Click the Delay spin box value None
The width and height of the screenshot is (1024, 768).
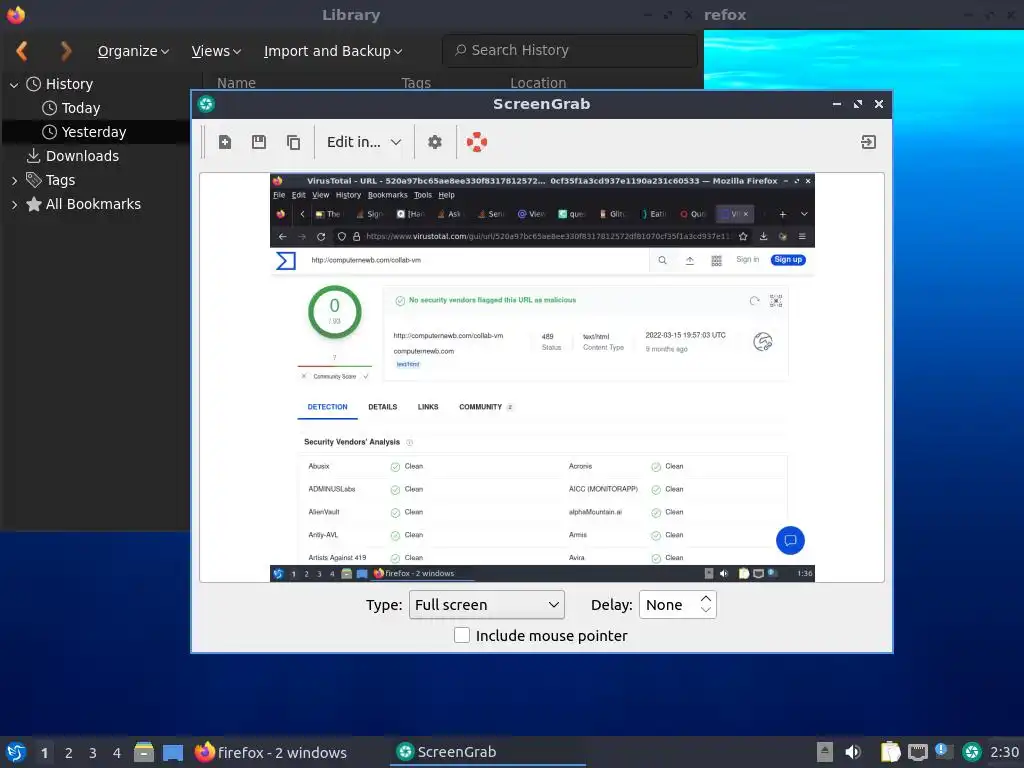pos(664,605)
